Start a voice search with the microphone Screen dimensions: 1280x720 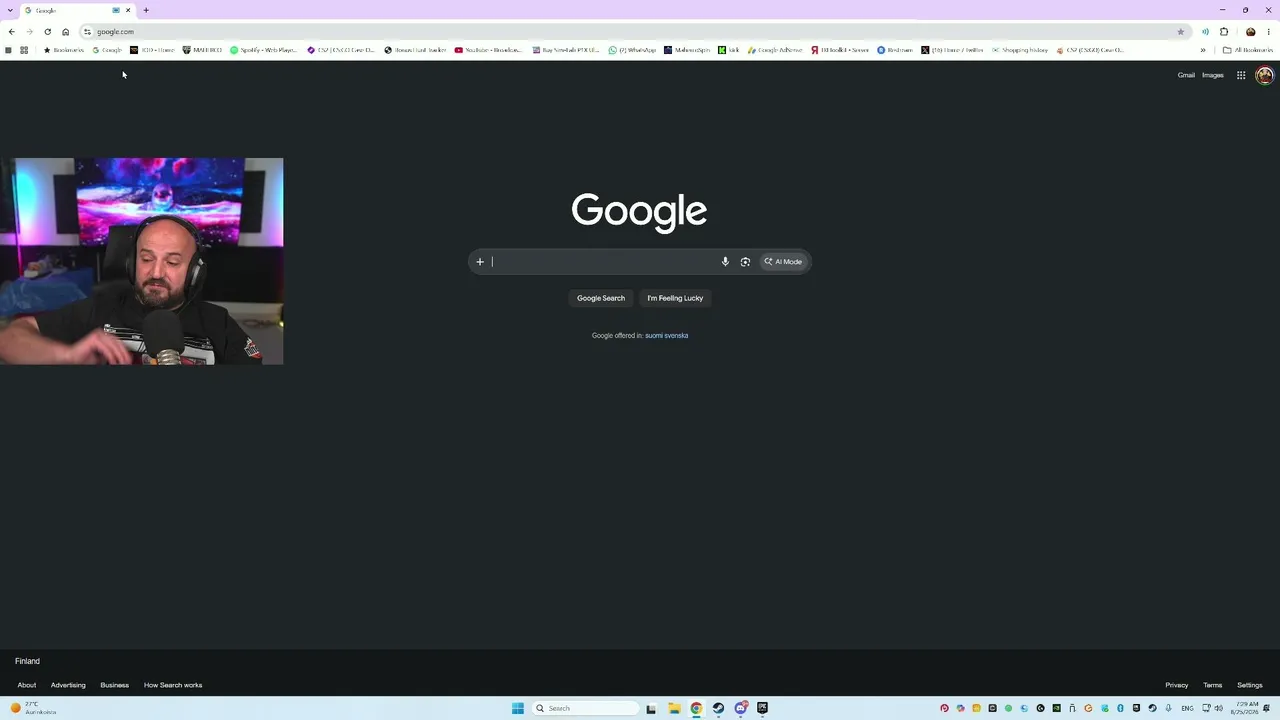click(725, 262)
